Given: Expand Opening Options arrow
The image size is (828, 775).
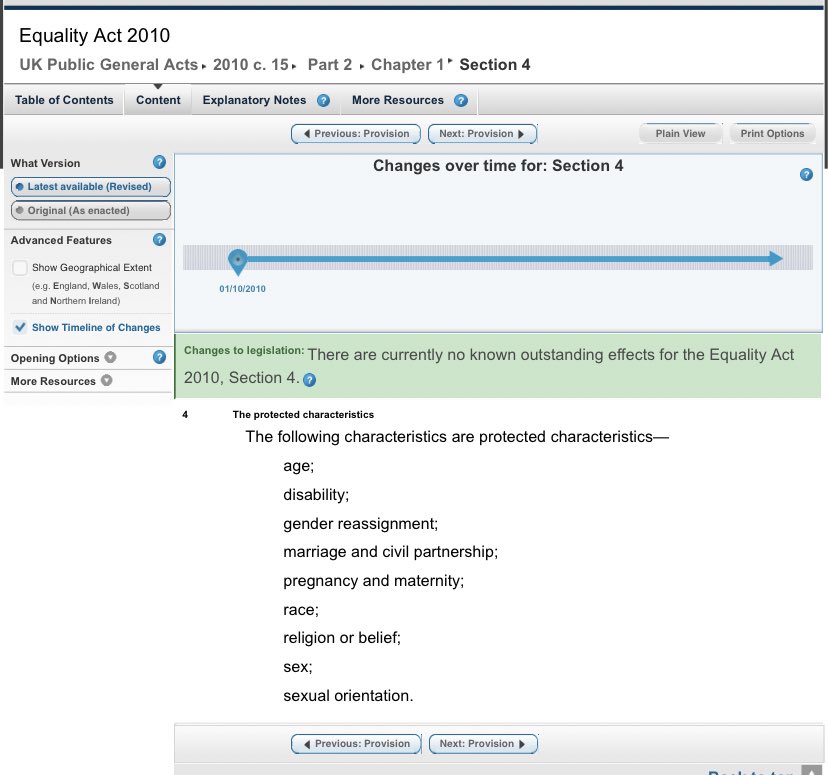Looking at the screenshot, I should coord(110,357).
